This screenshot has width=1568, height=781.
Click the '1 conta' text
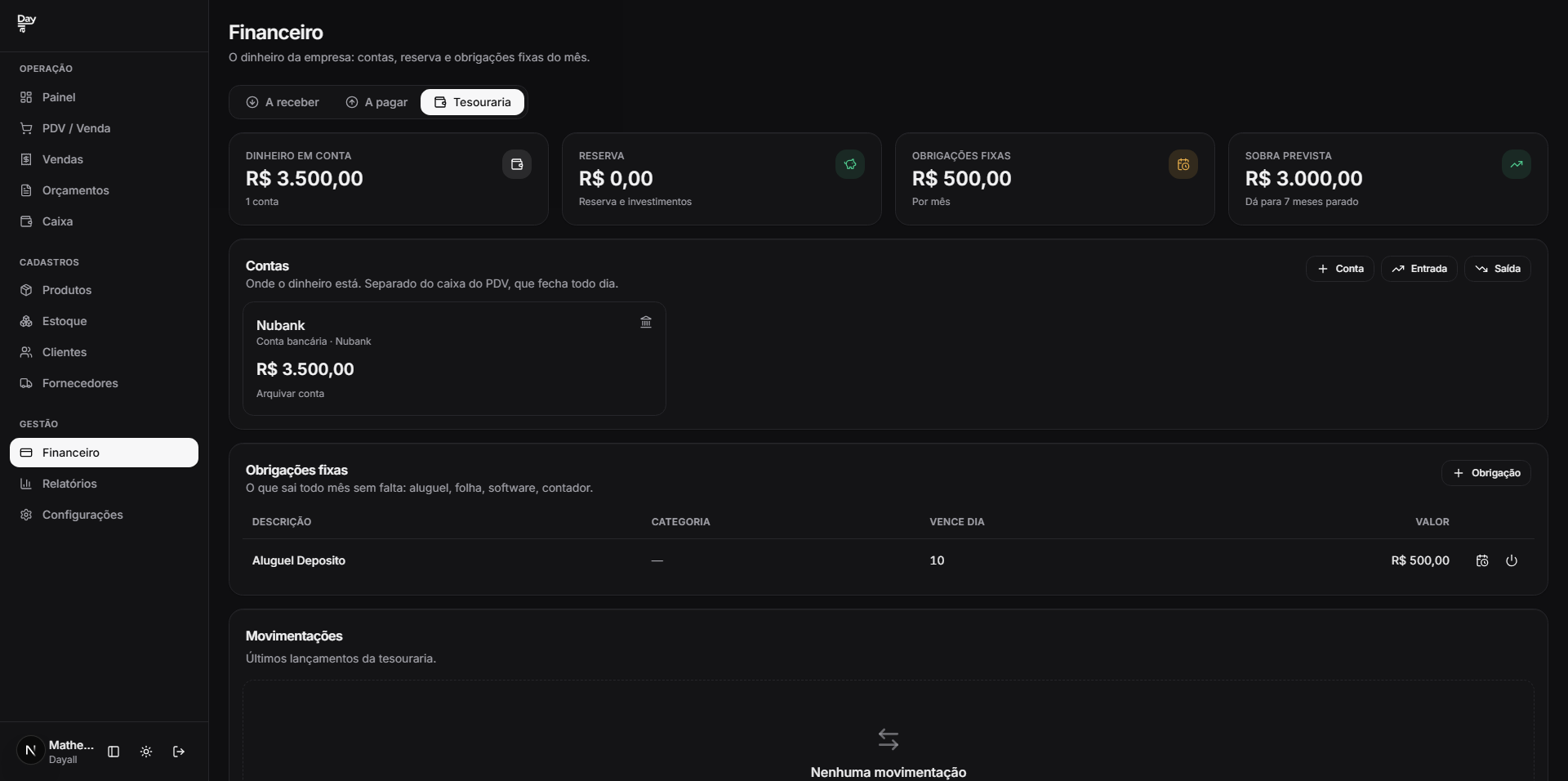pos(262,202)
